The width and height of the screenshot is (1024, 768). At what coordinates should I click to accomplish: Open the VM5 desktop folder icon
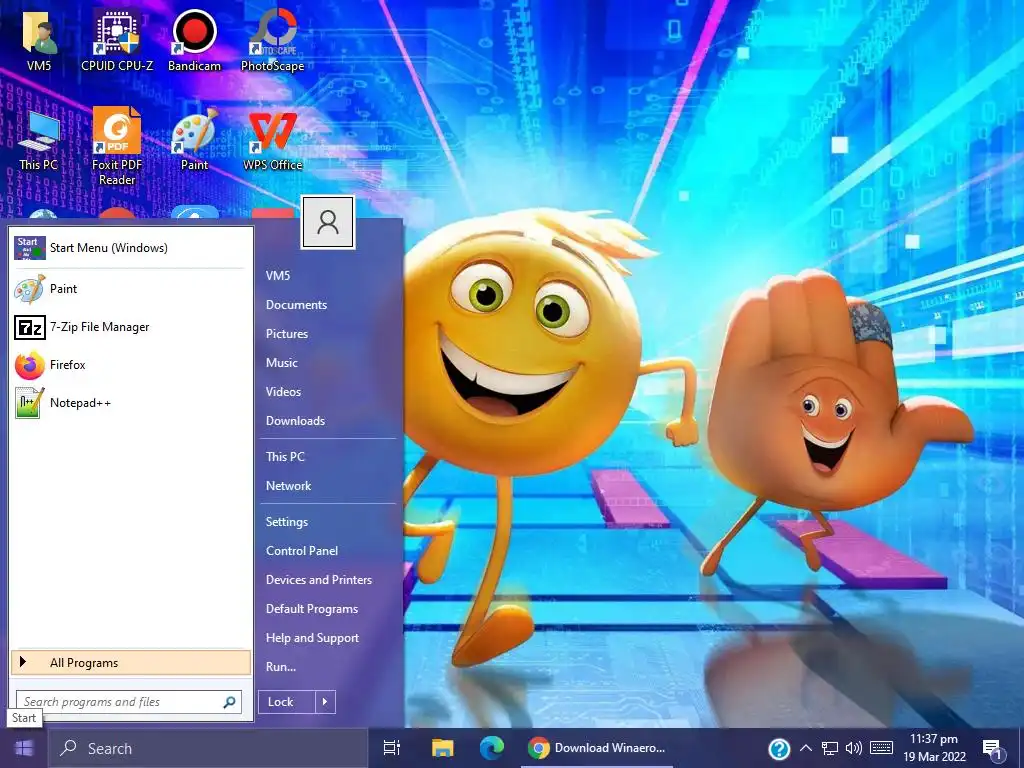39,39
